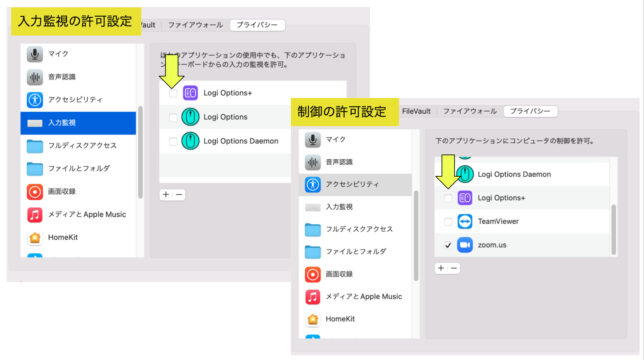
Task: Enable the Logi Options+ input monitoring checkbox
Action: coord(173,94)
